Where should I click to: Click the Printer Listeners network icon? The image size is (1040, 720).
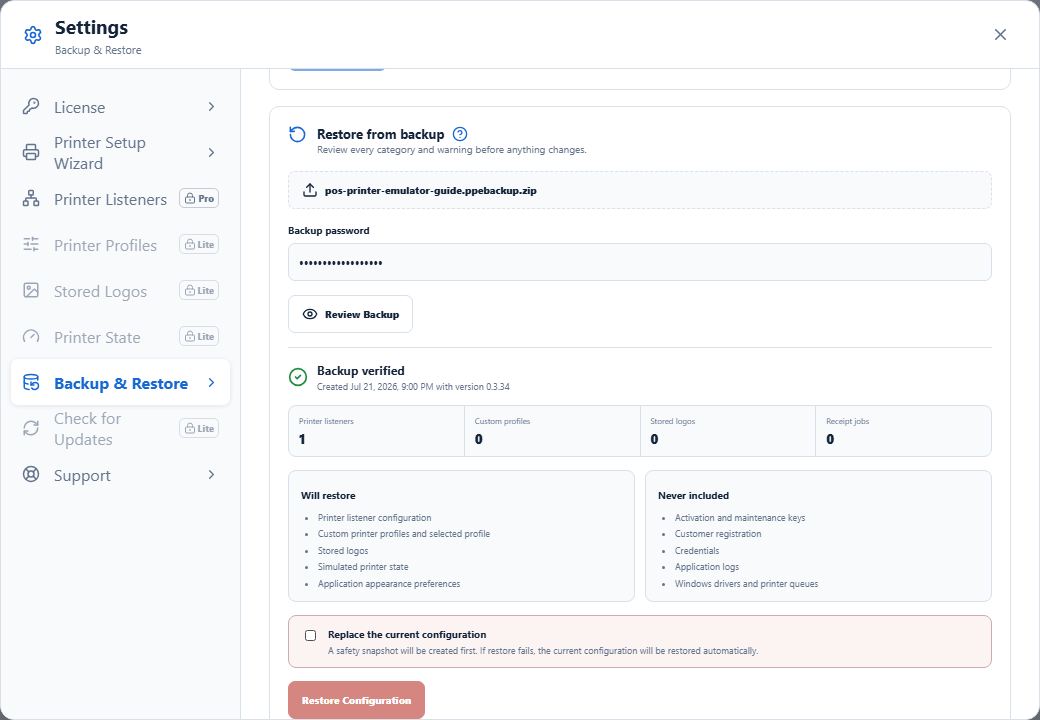tap(31, 199)
